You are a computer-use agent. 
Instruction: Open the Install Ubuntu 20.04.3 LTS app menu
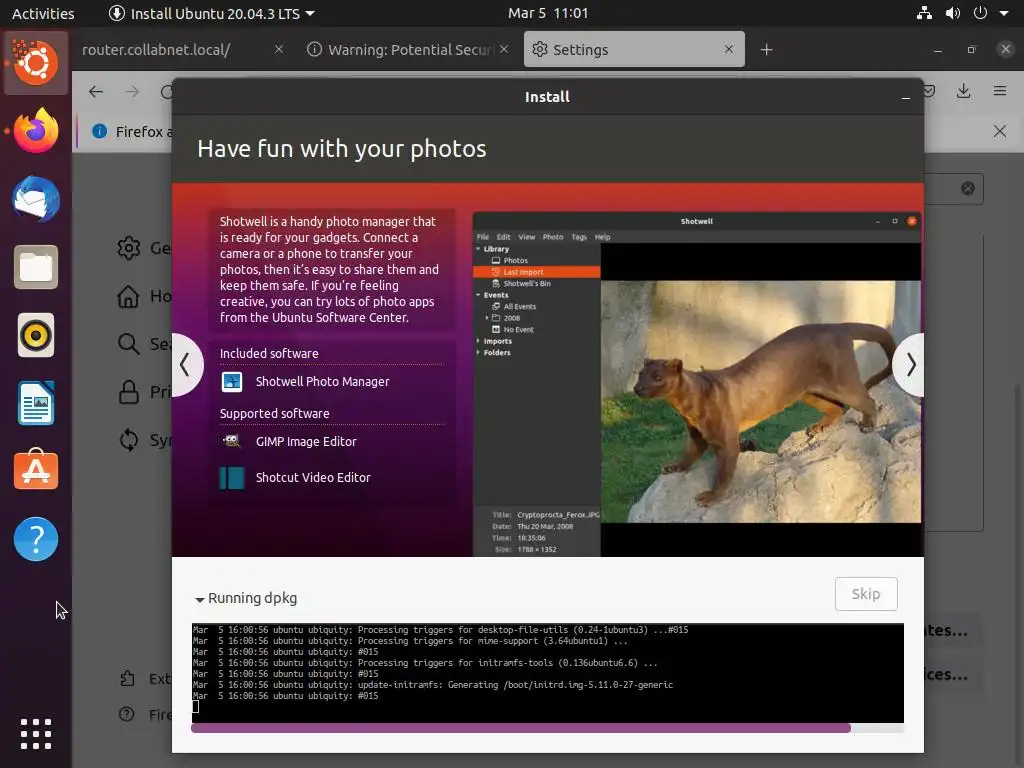point(212,13)
